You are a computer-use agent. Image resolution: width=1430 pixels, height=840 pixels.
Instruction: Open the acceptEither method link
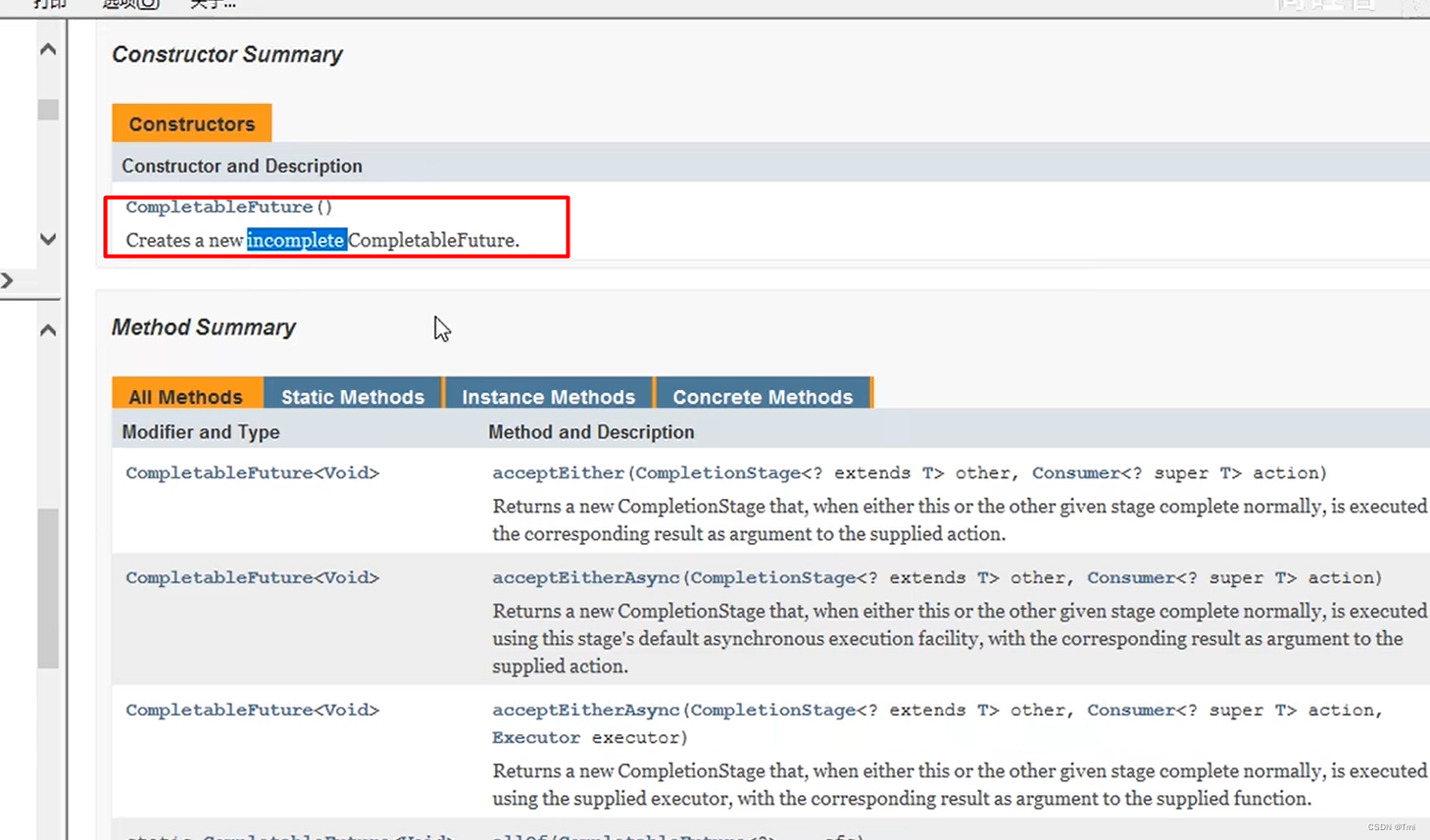point(558,472)
